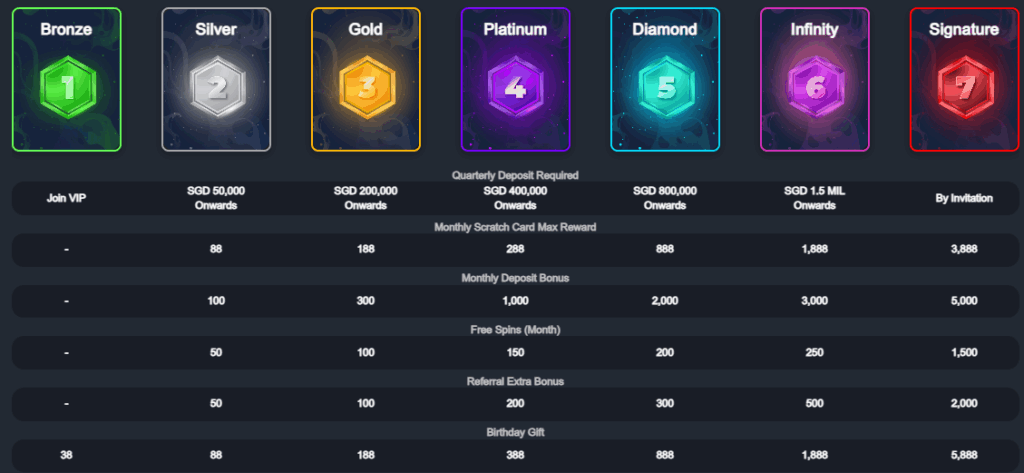Click the Join VIP link

tap(66, 198)
